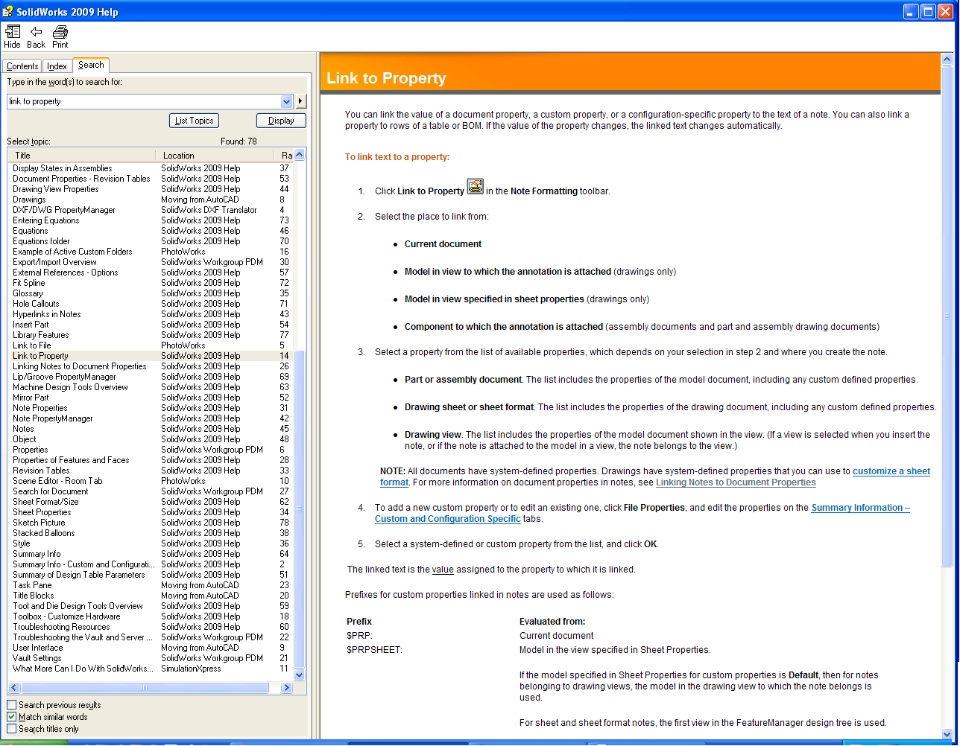Select Summary of Design Table Parameters topic
The width and height of the screenshot is (960, 746).
pos(79,575)
